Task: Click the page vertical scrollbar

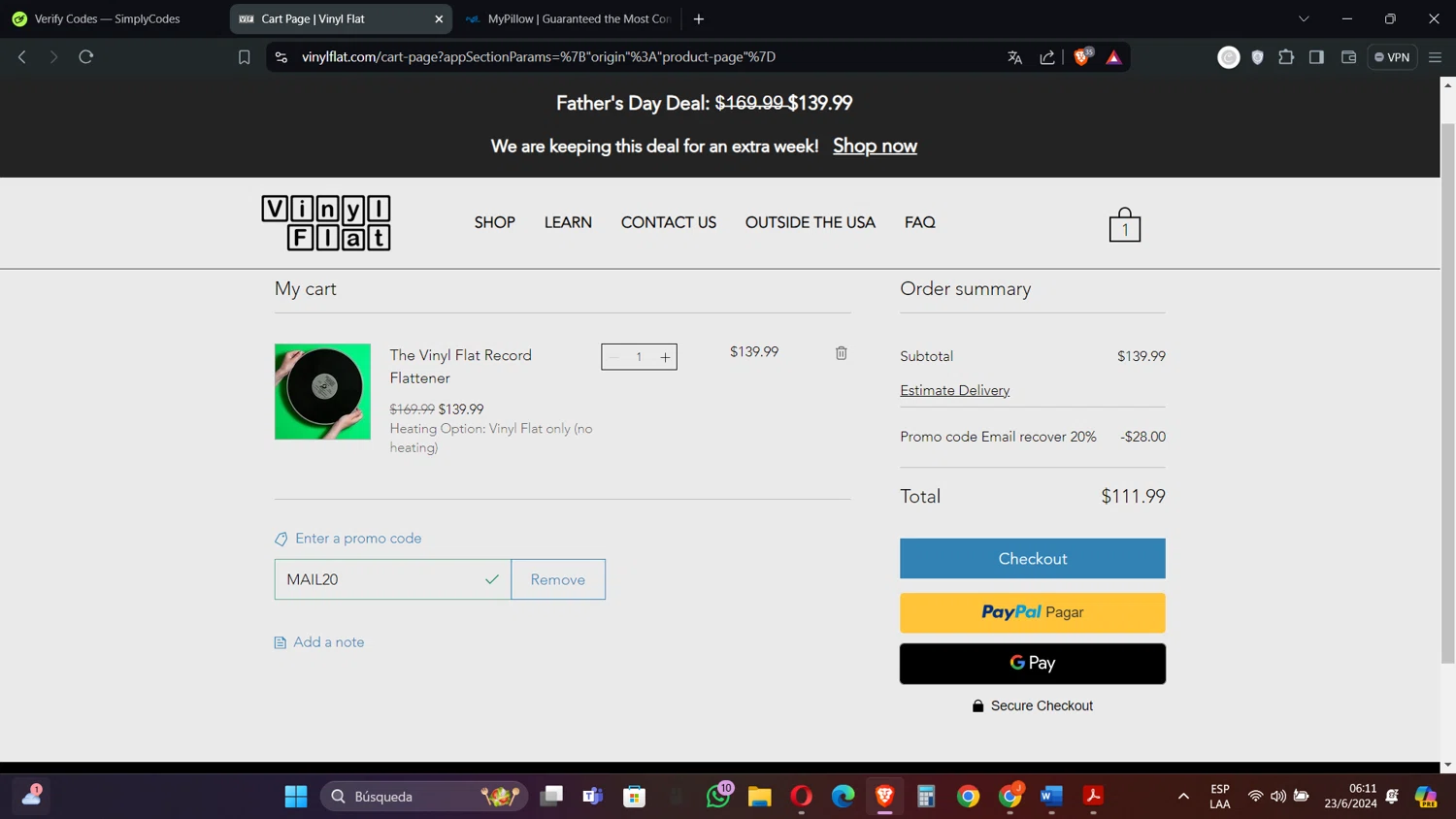Action: pyautogui.click(x=1447, y=394)
